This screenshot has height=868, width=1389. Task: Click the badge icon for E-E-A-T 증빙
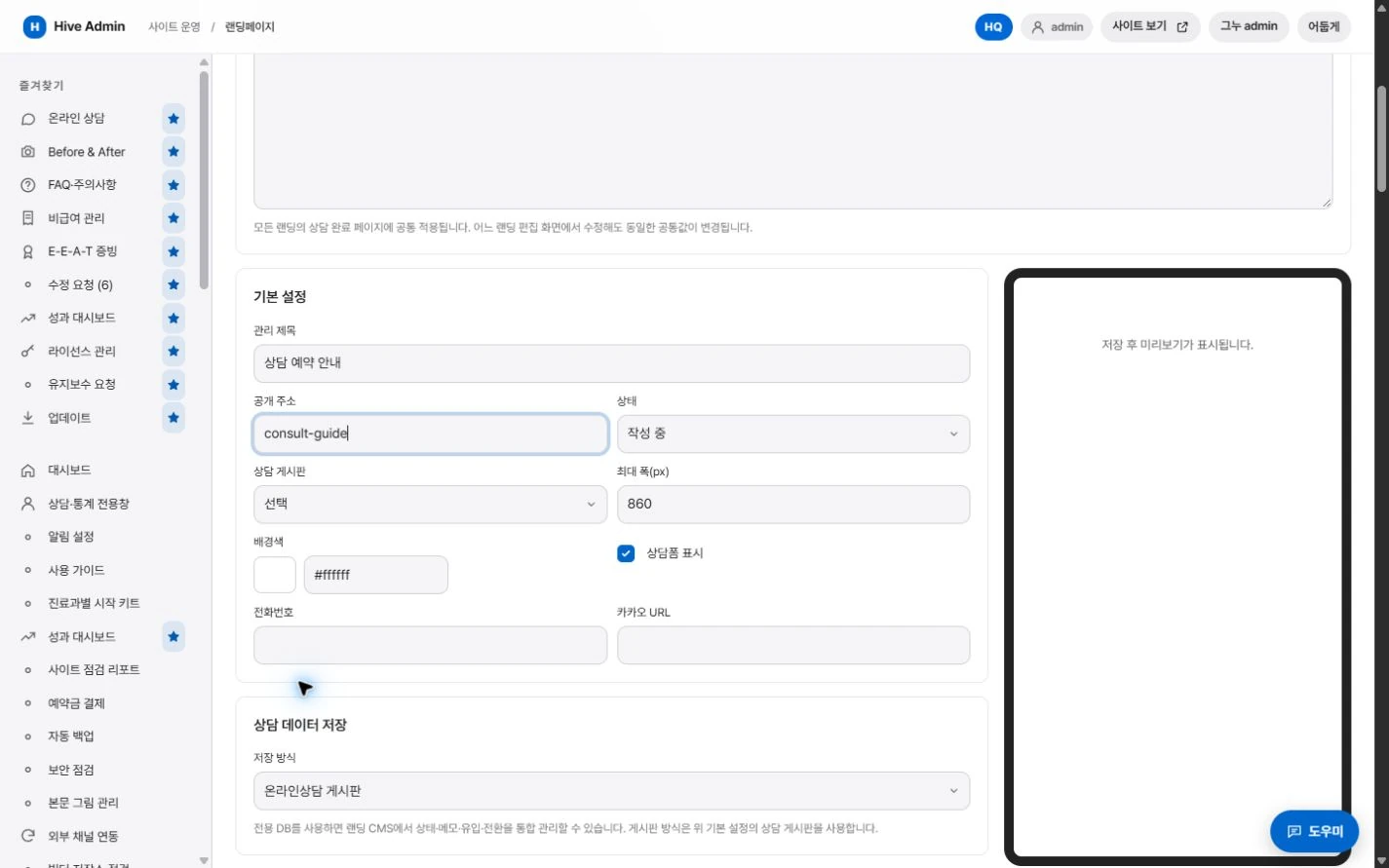coord(28,251)
